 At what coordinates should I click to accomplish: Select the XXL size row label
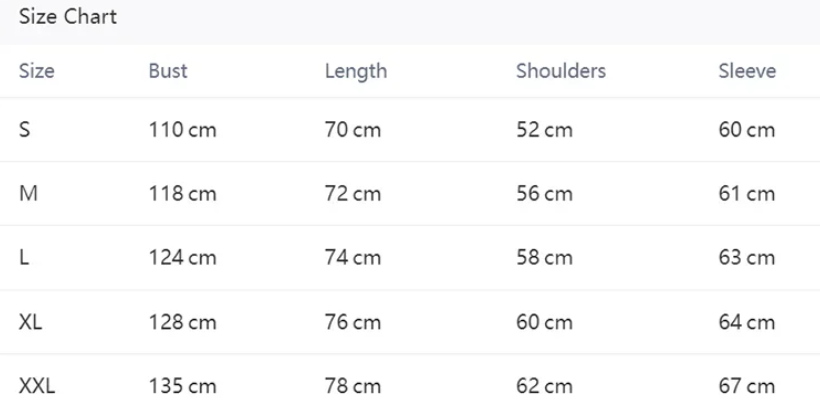(37, 386)
